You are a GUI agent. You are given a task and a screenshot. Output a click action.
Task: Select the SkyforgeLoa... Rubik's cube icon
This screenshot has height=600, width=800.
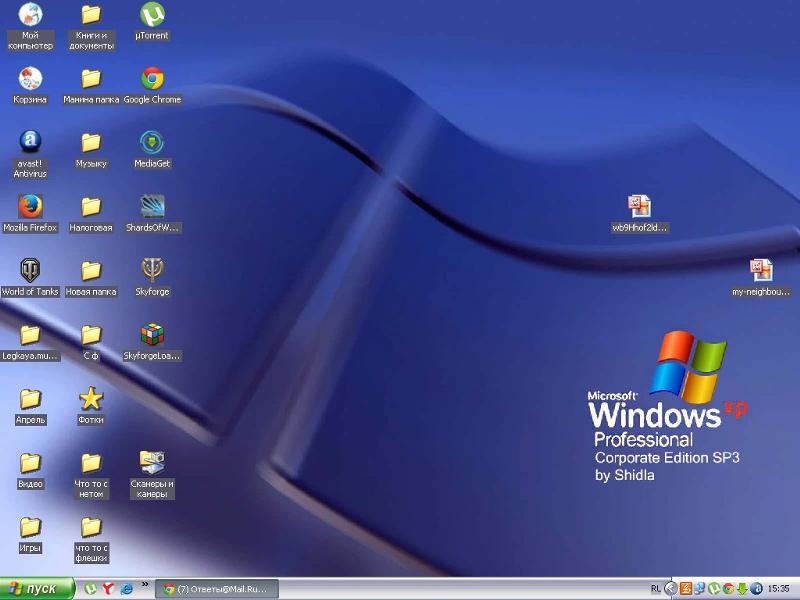152,342
